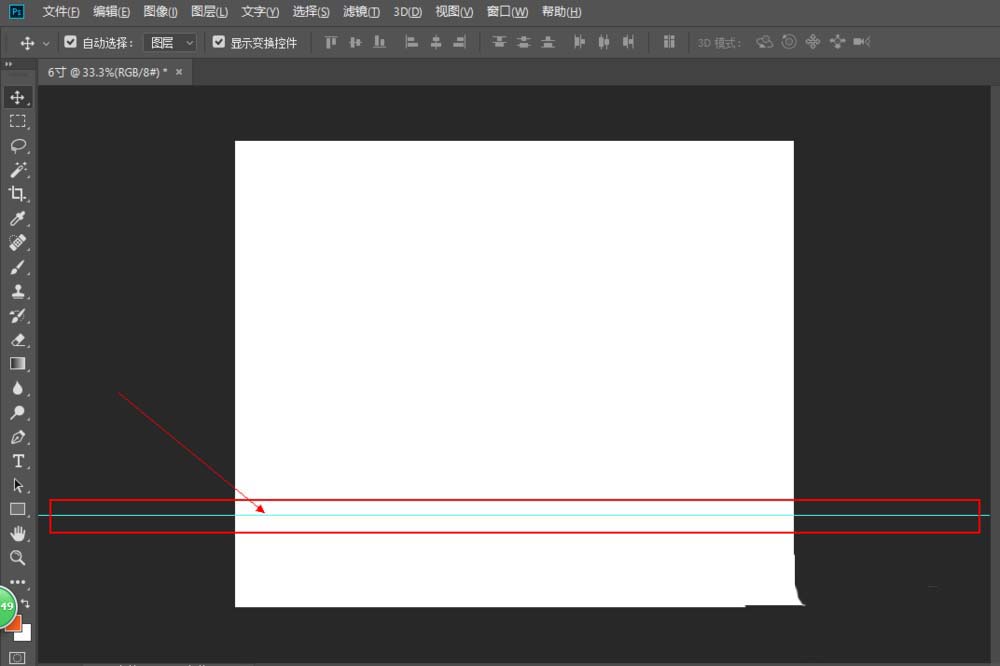Click the Auto-Align Layers icon
1000x666 pixels.
pyautogui.click(x=668, y=42)
